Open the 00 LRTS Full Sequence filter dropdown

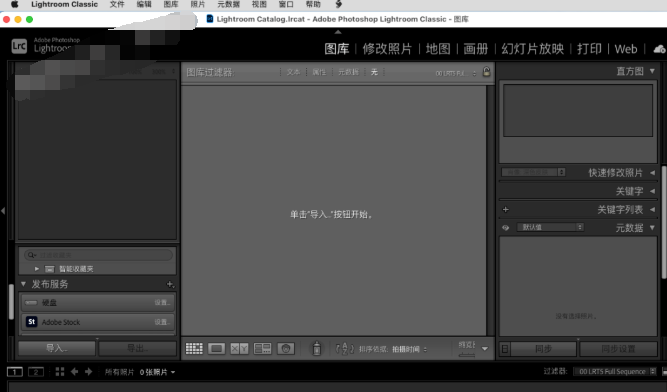[x=615, y=372]
